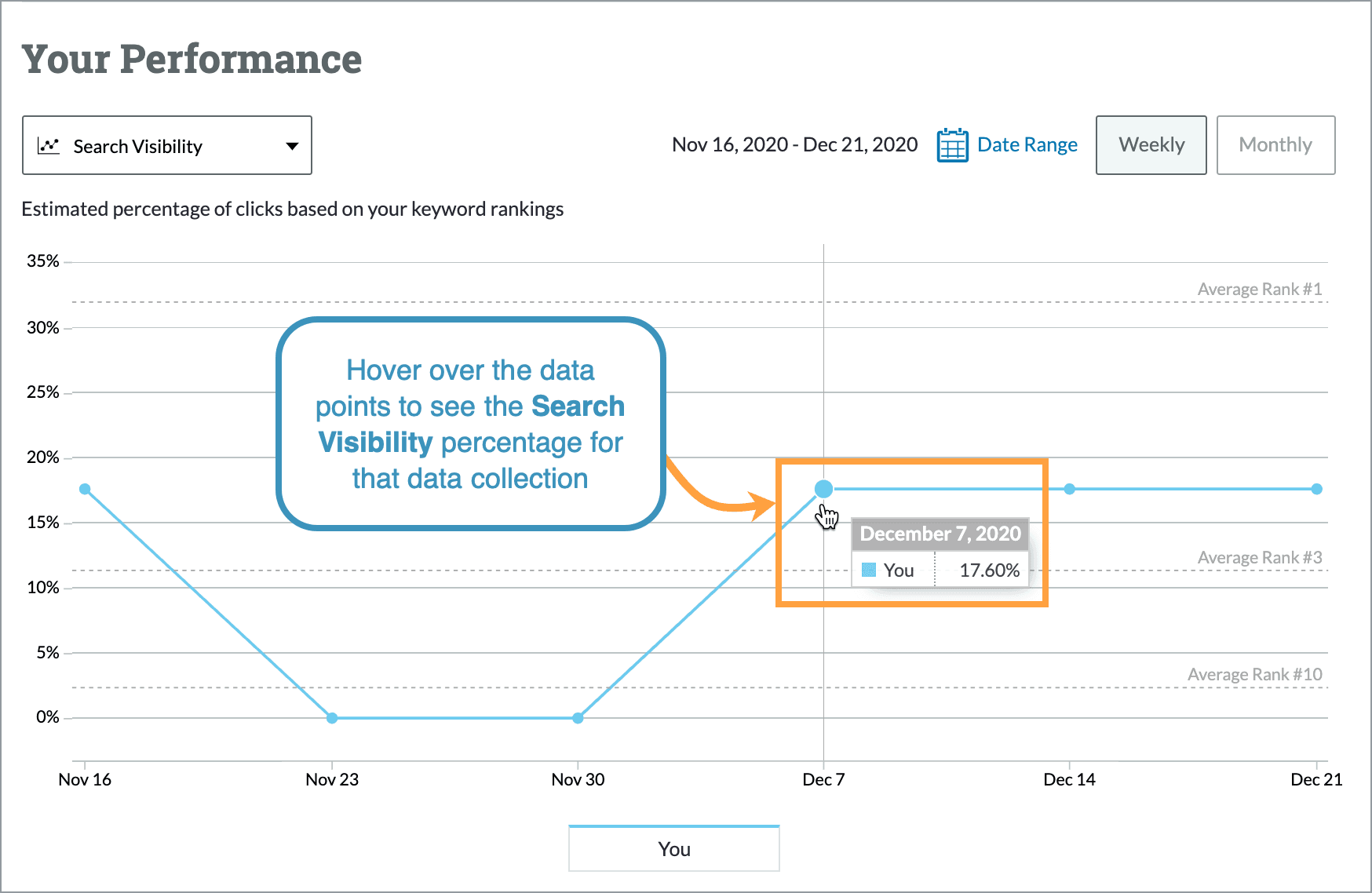Click the Nov 30 data point

coord(578,716)
